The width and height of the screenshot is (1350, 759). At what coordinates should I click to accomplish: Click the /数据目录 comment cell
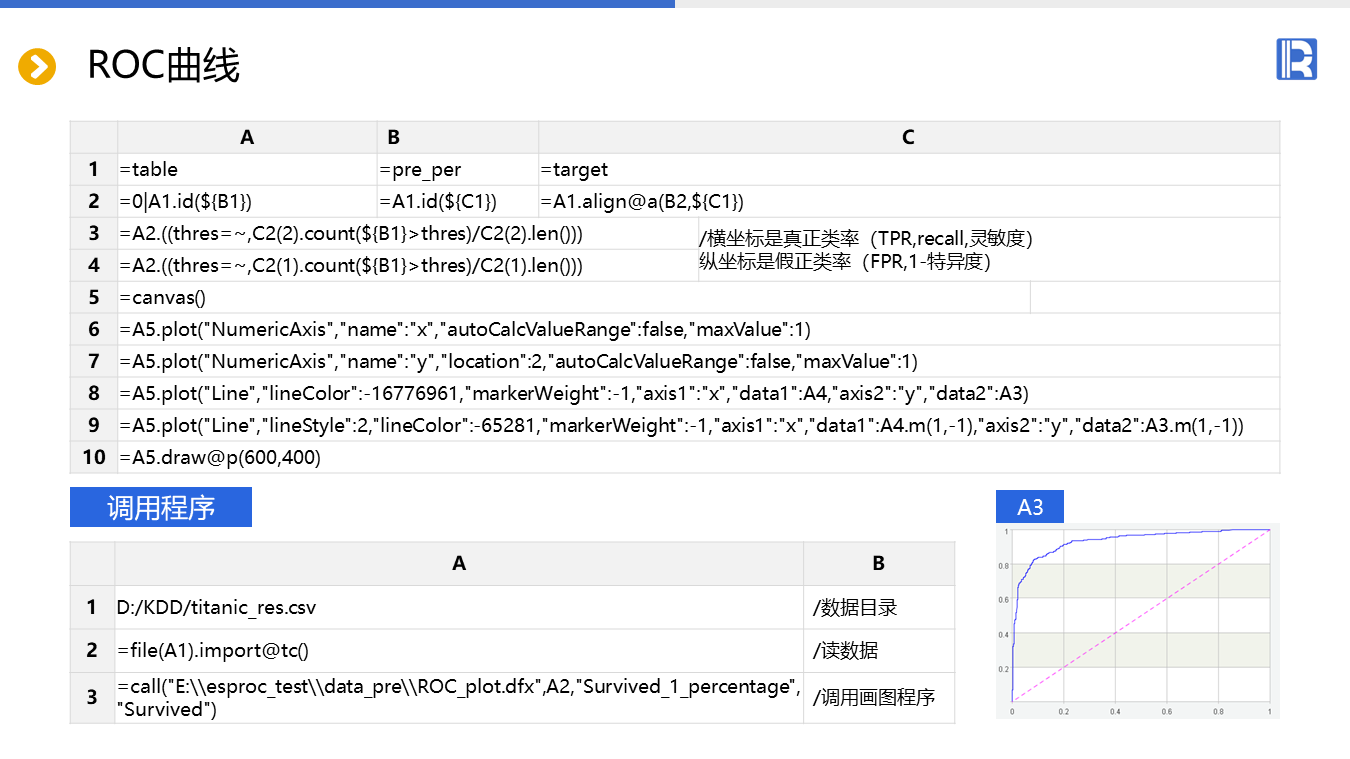pos(878,607)
